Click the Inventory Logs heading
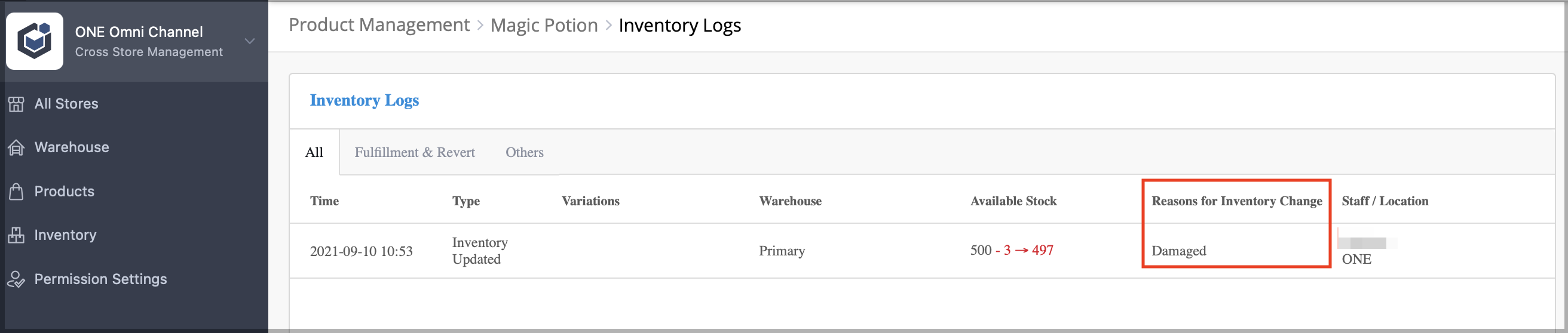Viewport: 1568px width, 333px height. (x=364, y=100)
